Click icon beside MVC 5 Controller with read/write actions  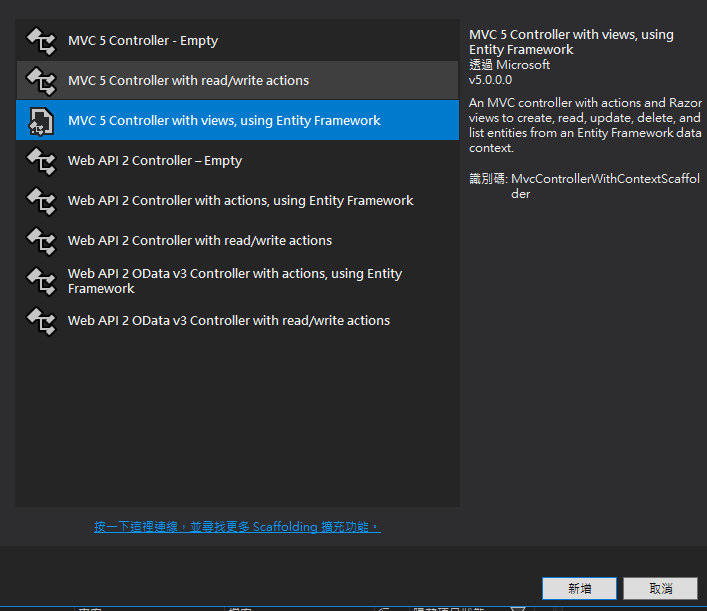click(41, 81)
